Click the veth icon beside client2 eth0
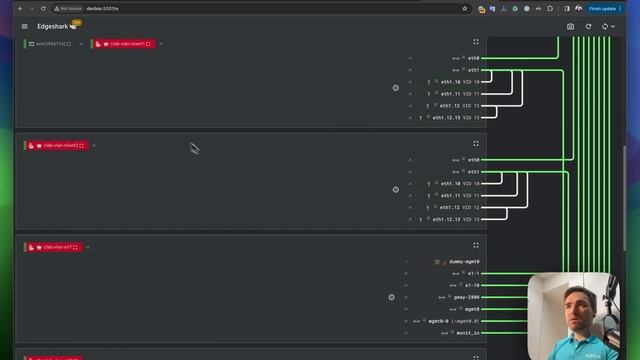This screenshot has height=360, width=640. click(456, 160)
